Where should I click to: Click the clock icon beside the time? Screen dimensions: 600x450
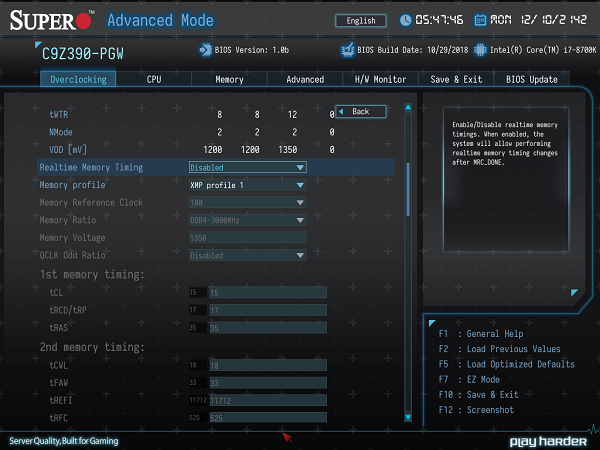click(406, 20)
